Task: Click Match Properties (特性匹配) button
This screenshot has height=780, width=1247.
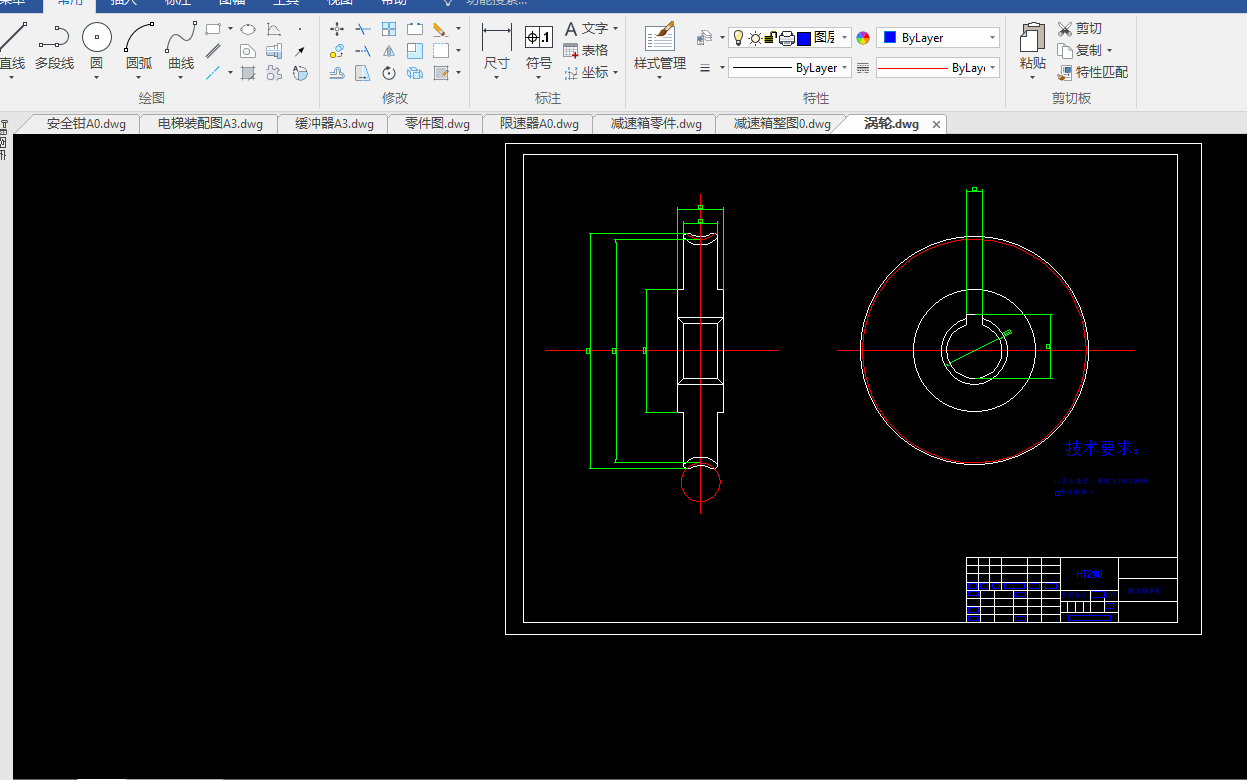Action: coord(1092,72)
